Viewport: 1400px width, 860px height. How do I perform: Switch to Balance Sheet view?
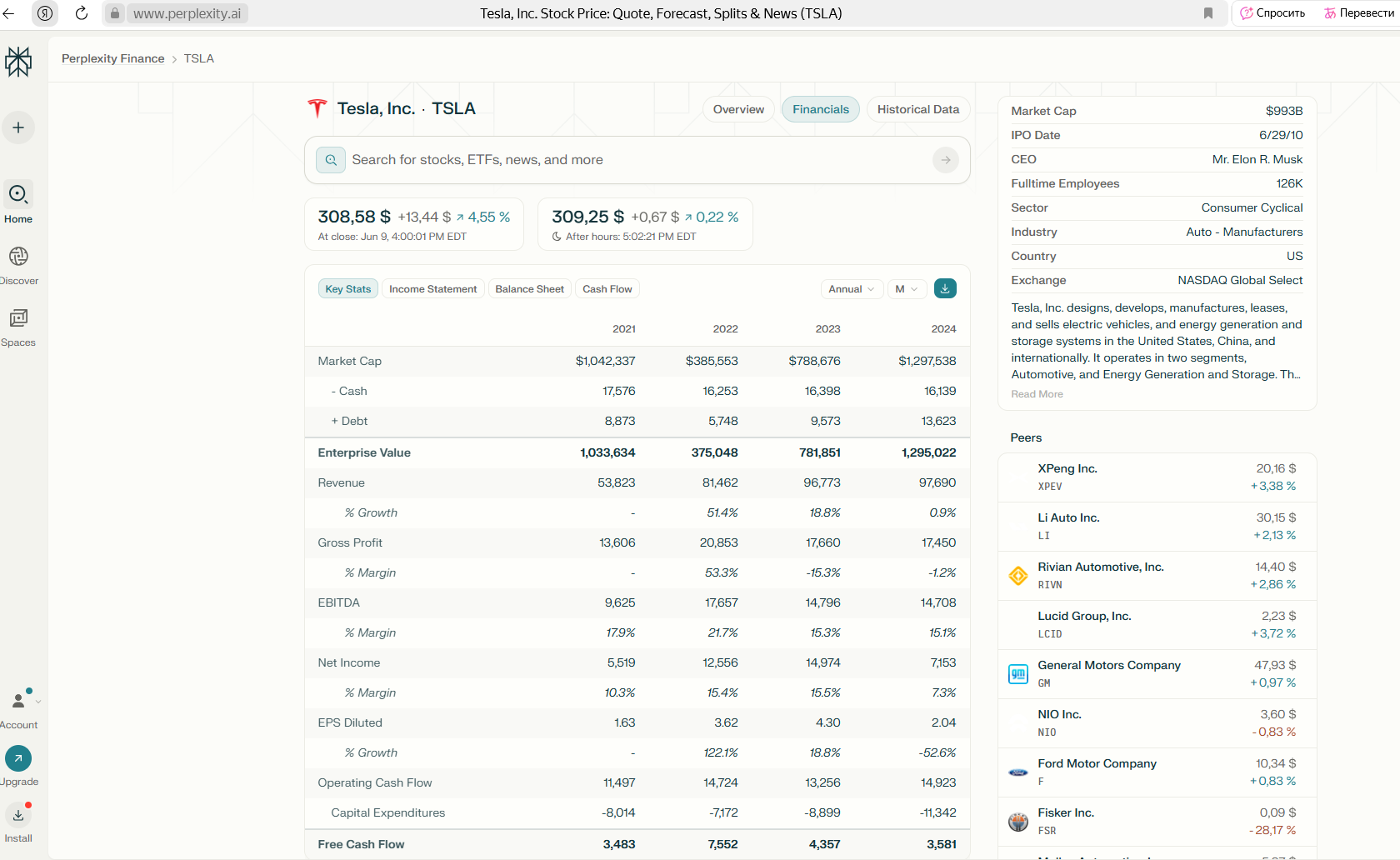(529, 289)
